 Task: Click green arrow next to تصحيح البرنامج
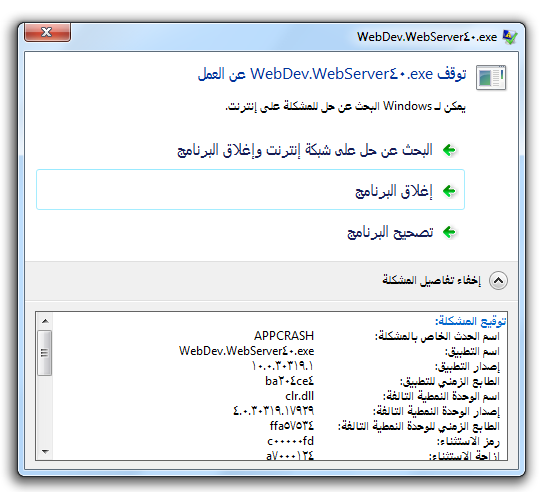tap(449, 232)
